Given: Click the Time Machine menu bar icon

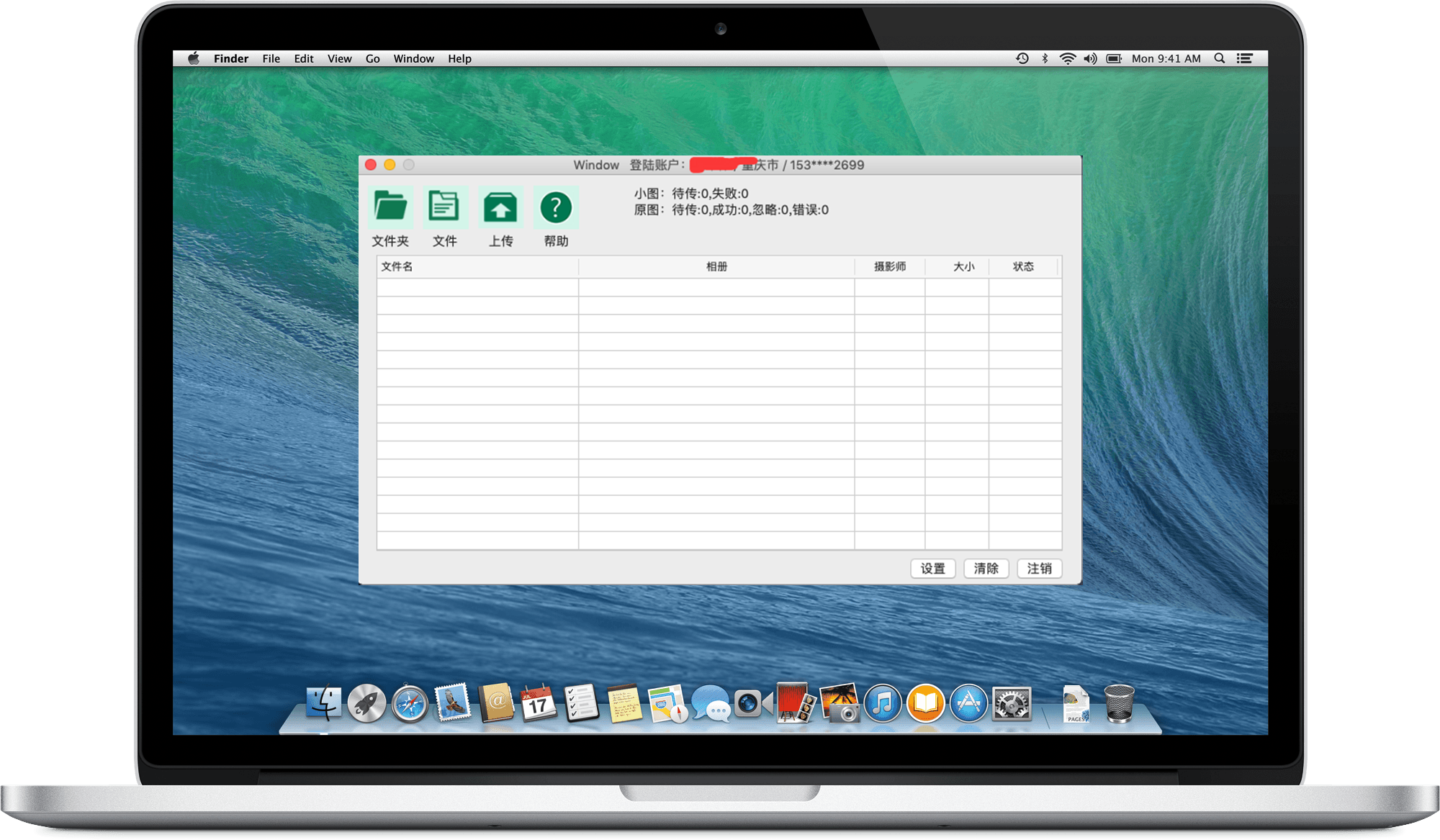Looking at the screenshot, I should click(1022, 58).
